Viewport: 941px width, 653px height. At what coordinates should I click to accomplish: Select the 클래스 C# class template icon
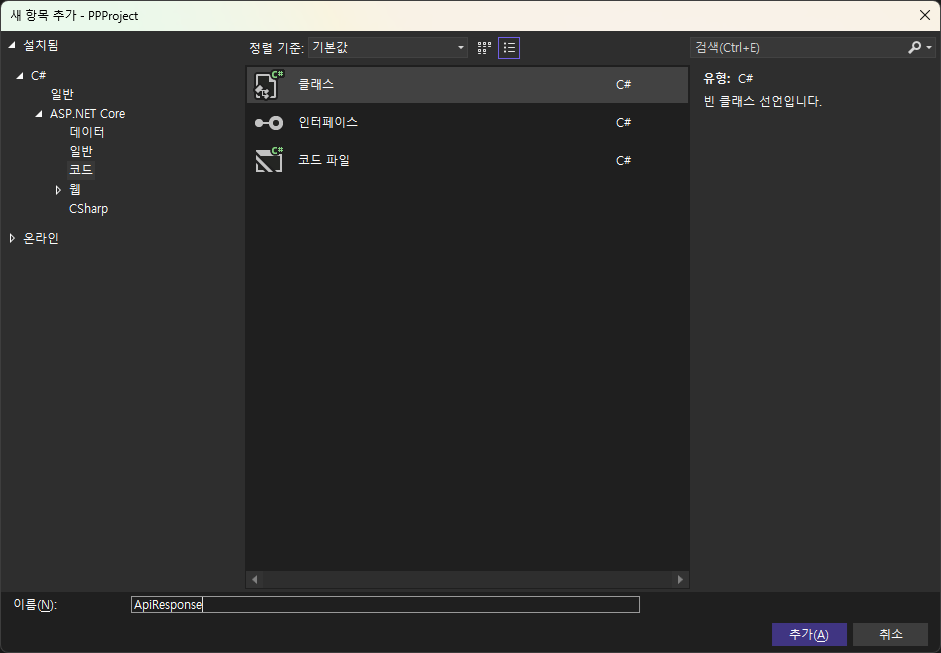269,85
